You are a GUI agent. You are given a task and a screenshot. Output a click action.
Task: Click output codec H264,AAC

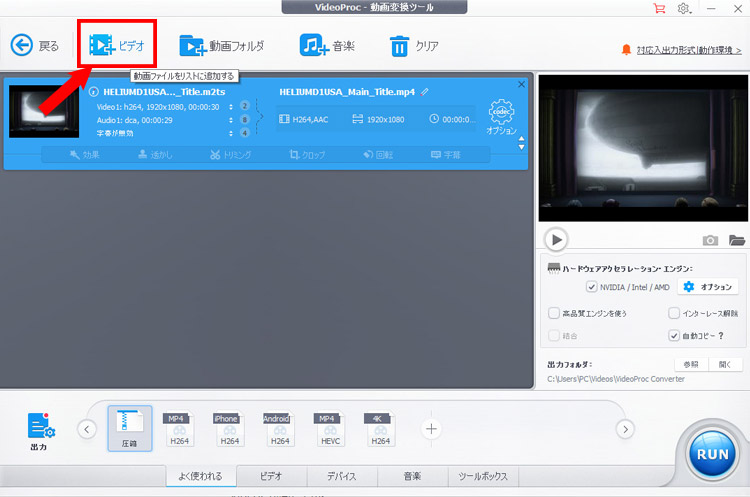point(304,120)
